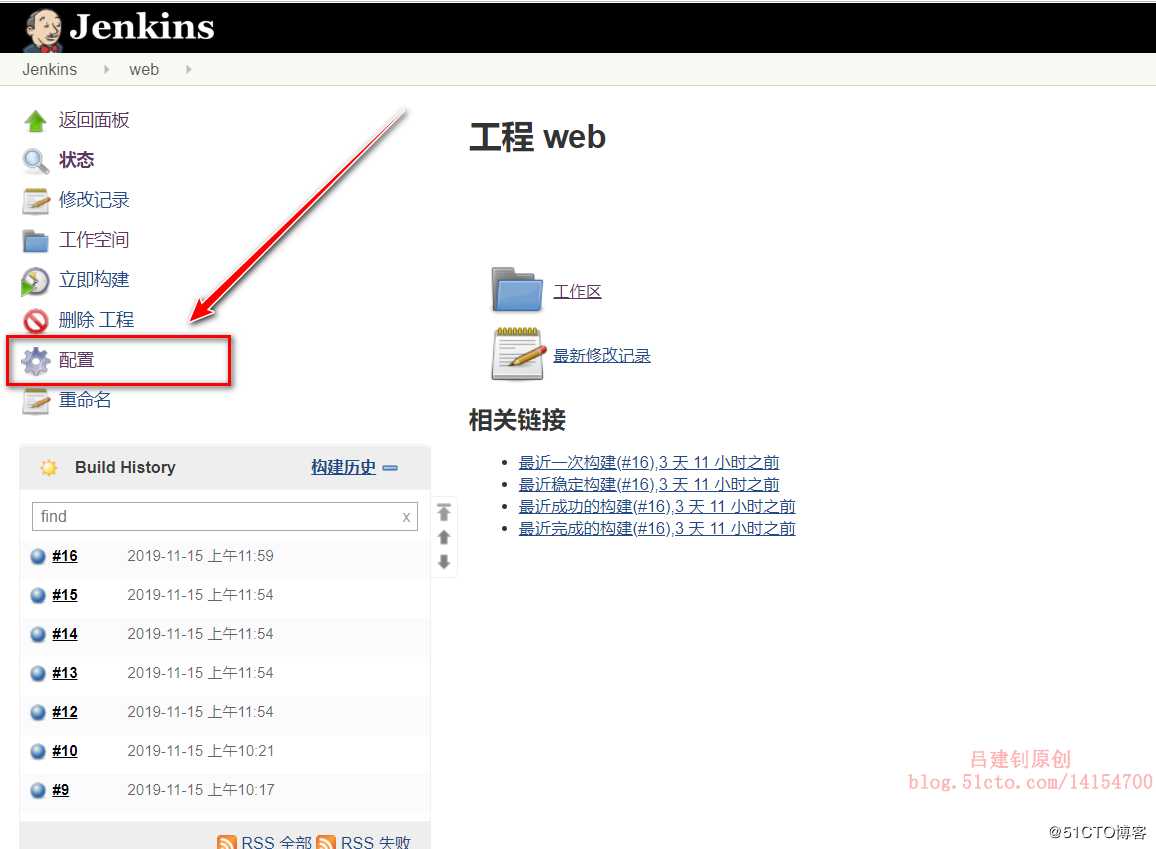The width and height of the screenshot is (1156, 849).
Task: Click the Jenkins butler logo icon
Action: point(43,29)
